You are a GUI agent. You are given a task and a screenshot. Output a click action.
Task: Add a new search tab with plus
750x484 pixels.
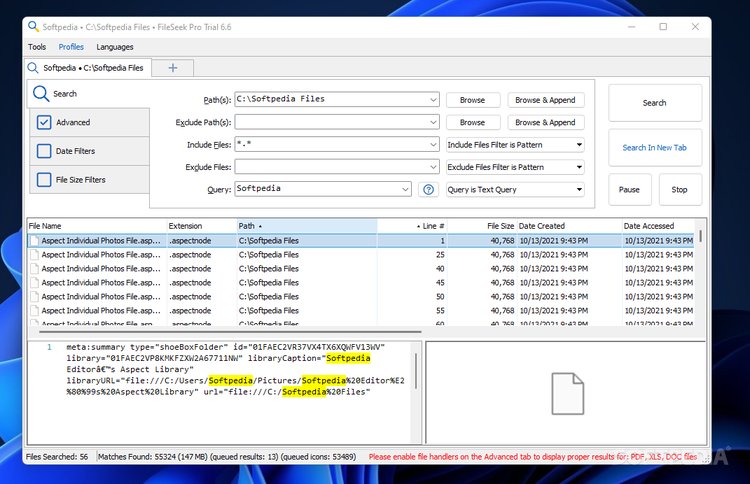(173, 68)
